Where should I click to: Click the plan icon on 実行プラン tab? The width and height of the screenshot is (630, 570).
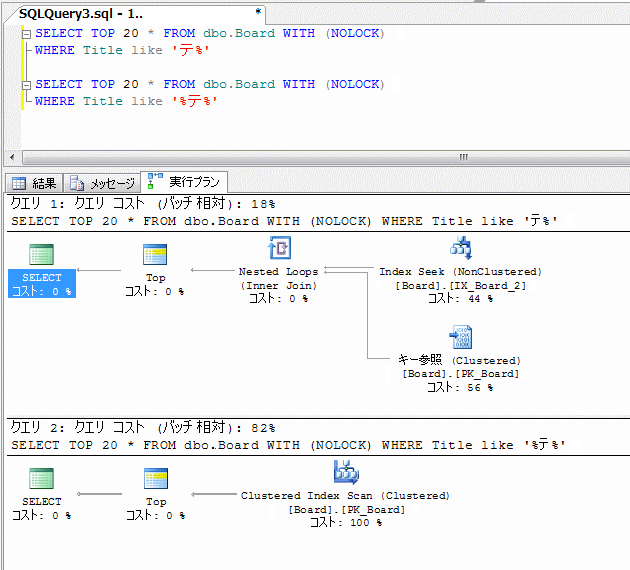[155, 181]
